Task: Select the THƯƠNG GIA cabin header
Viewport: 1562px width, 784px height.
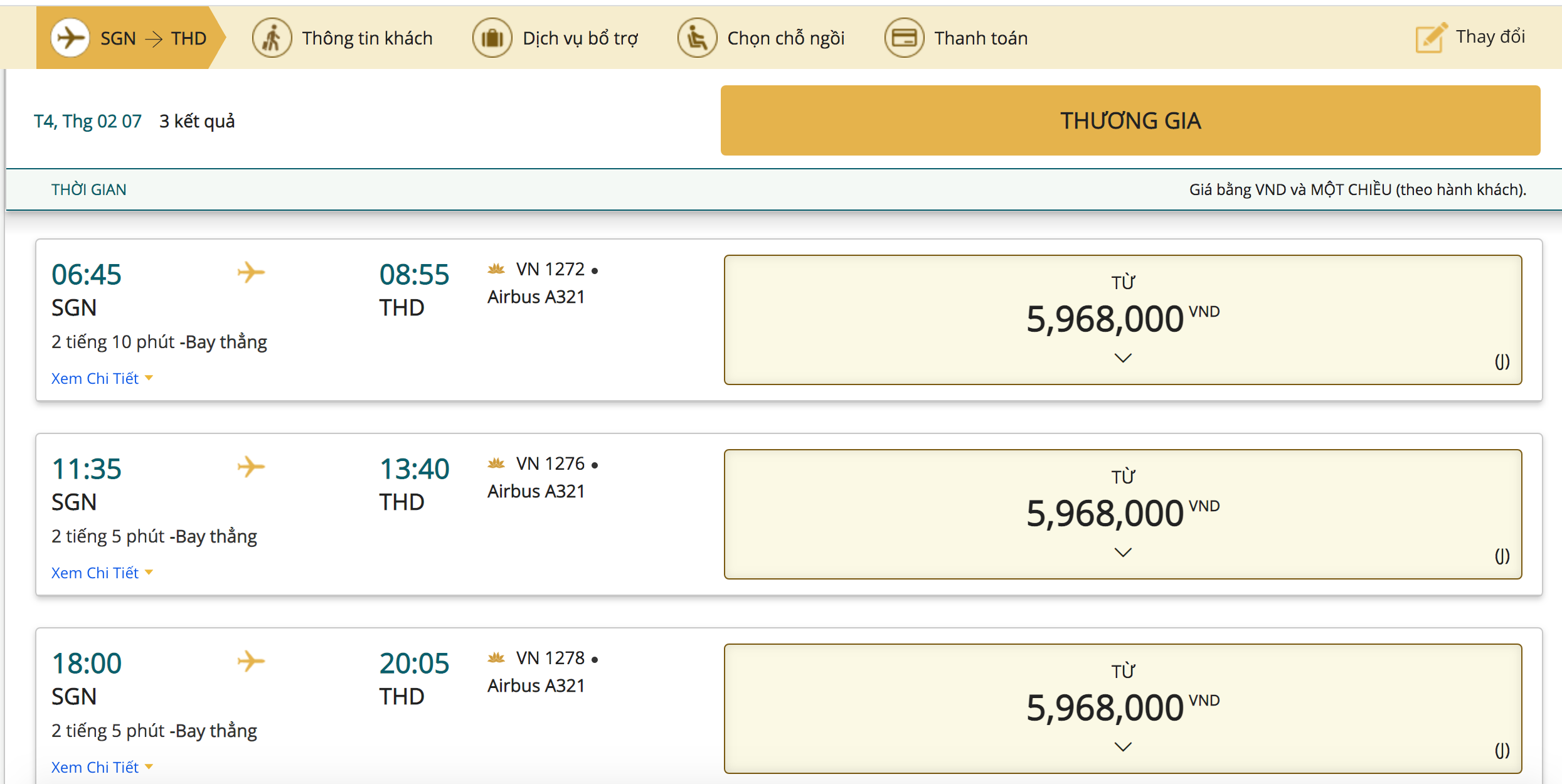Action: tap(1130, 120)
